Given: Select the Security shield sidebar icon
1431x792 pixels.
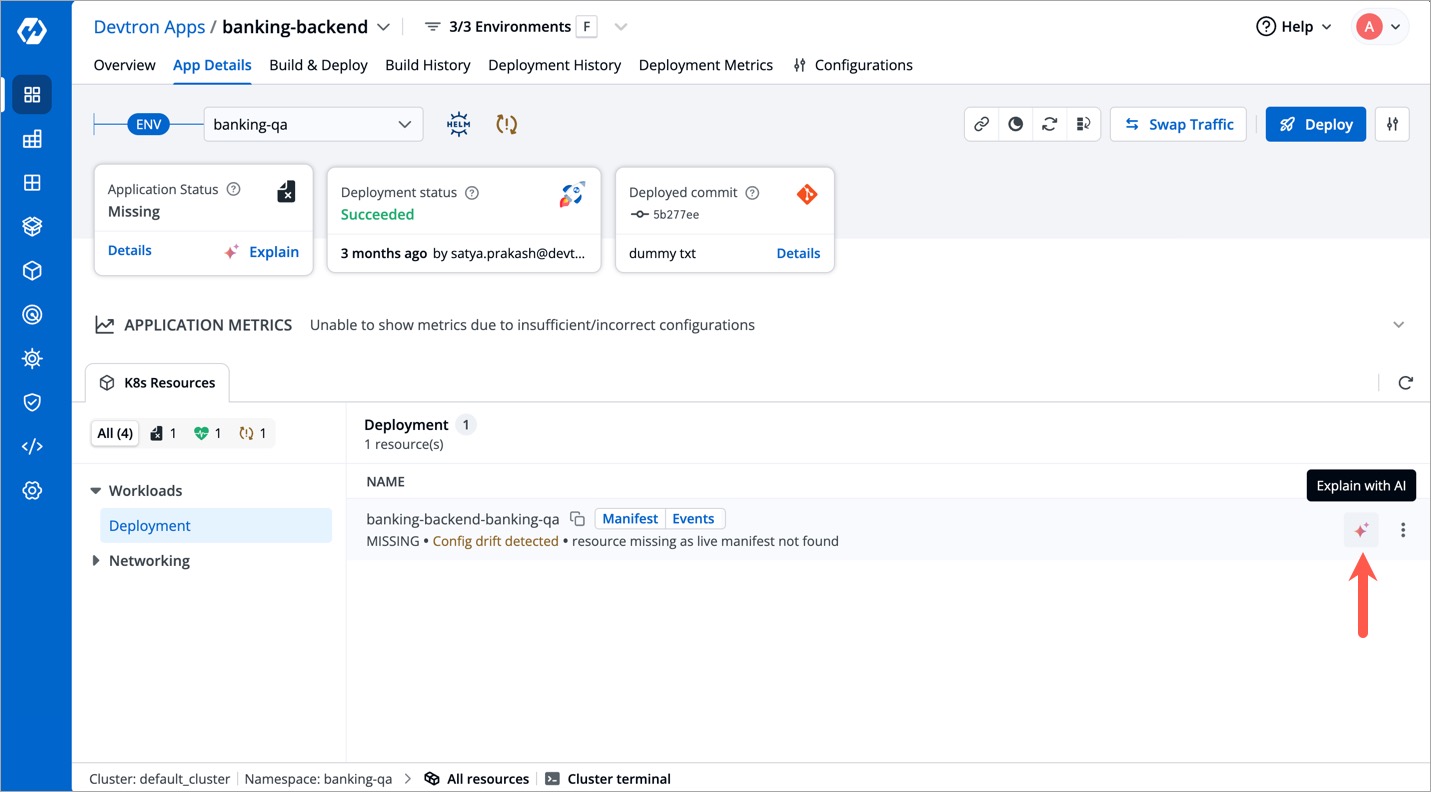Looking at the screenshot, I should click(x=32, y=402).
